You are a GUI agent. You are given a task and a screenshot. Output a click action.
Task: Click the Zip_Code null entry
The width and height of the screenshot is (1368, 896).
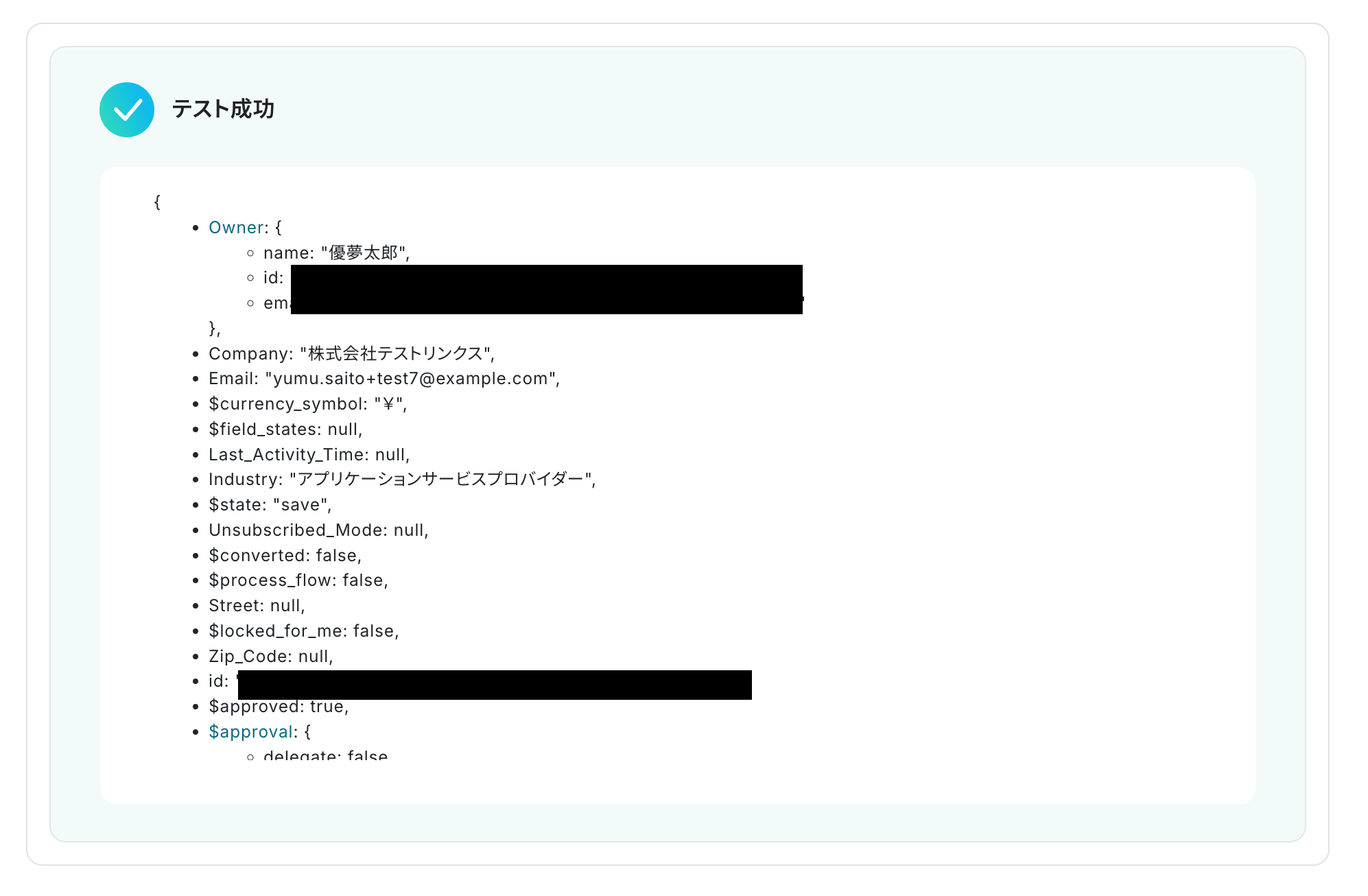point(270,657)
